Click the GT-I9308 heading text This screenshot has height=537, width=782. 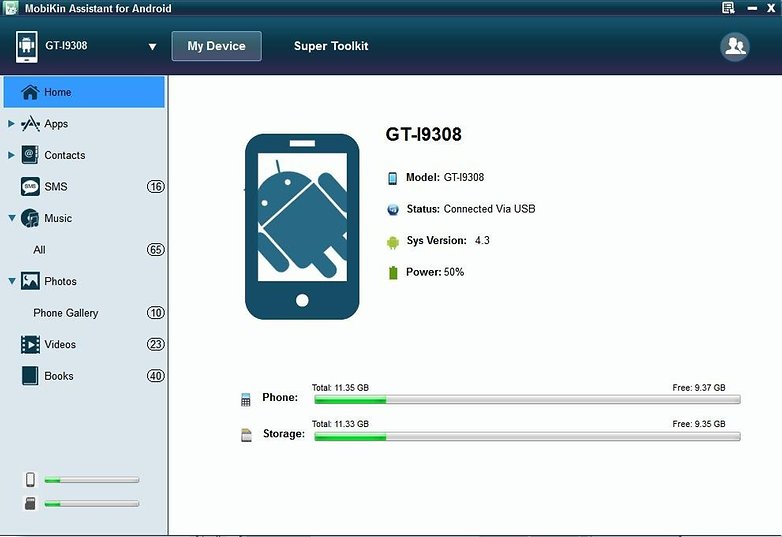[x=423, y=134]
